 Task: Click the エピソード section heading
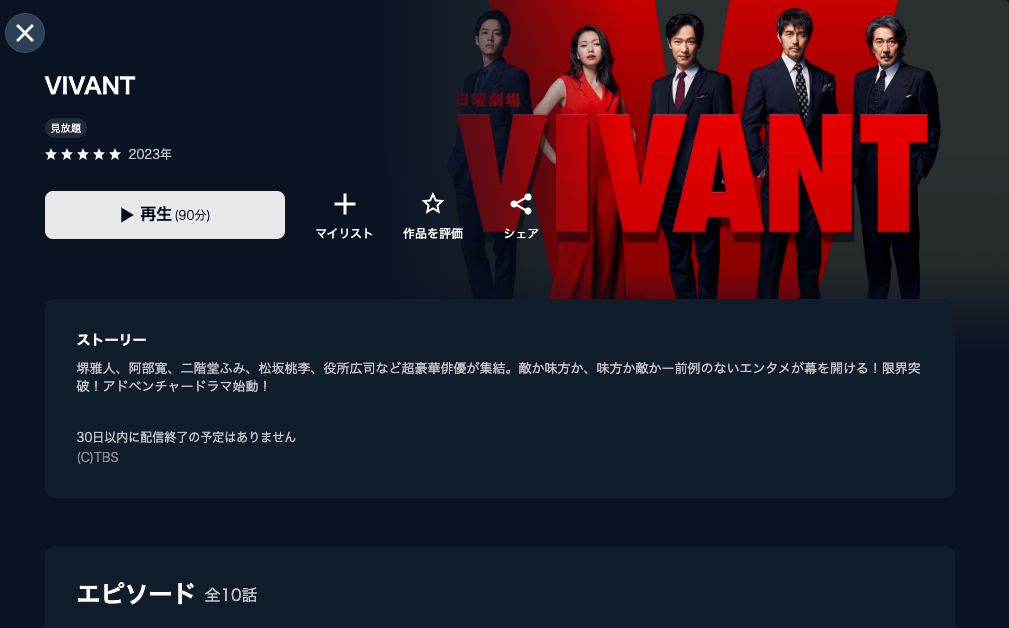[136, 593]
